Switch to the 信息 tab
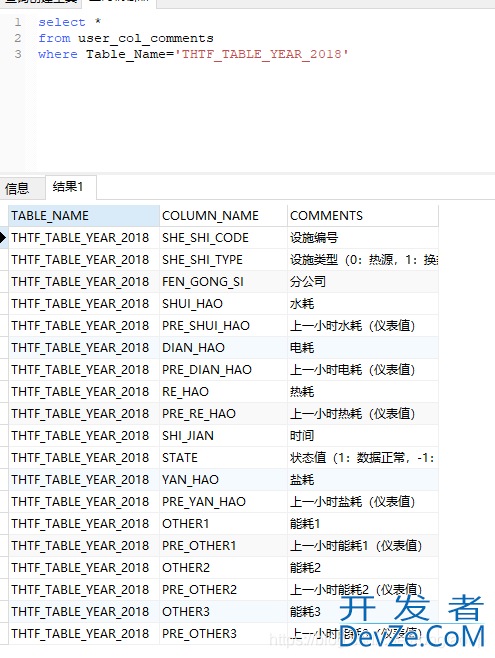 pyautogui.click(x=22, y=188)
